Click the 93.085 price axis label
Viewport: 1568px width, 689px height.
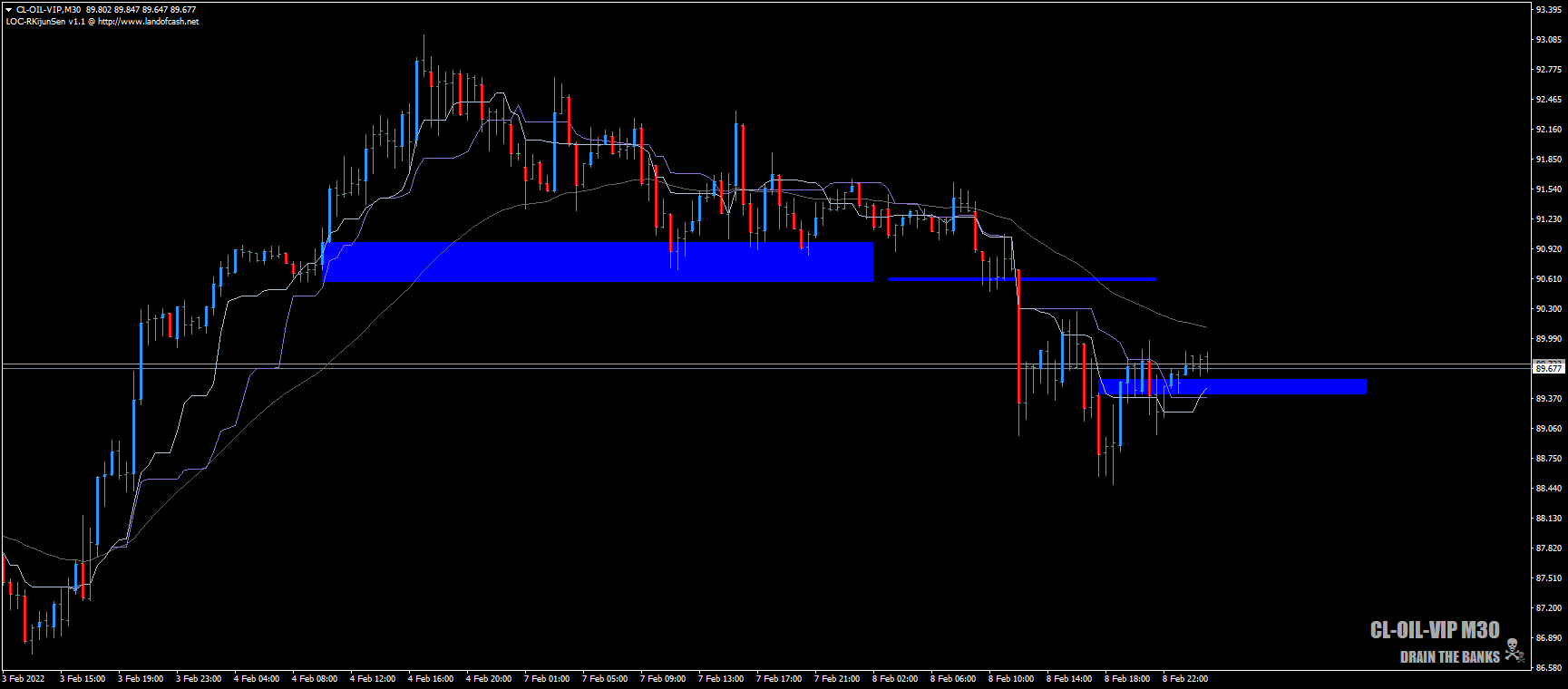click(x=1548, y=40)
